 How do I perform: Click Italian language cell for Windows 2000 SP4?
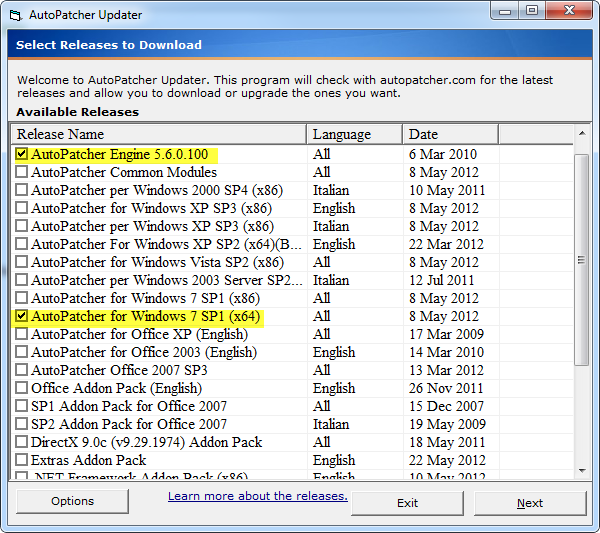(331, 190)
